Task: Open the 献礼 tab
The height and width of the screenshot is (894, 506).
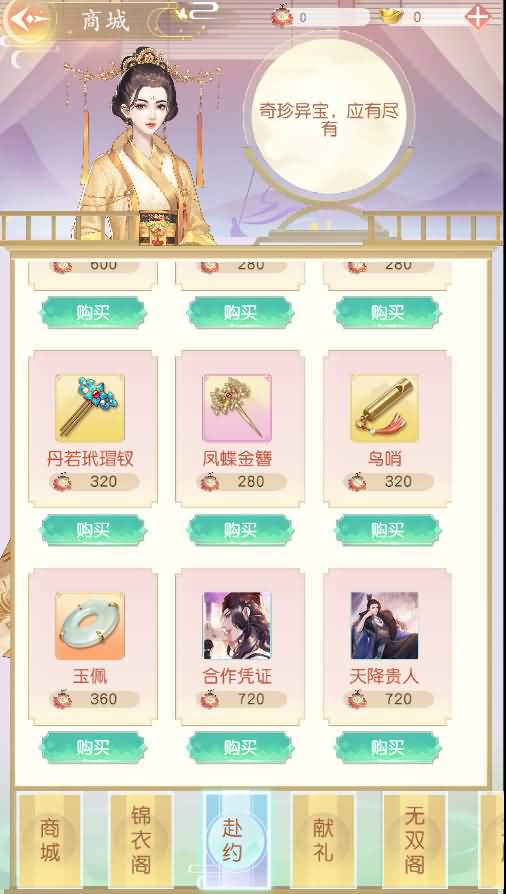Action: pos(323,840)
